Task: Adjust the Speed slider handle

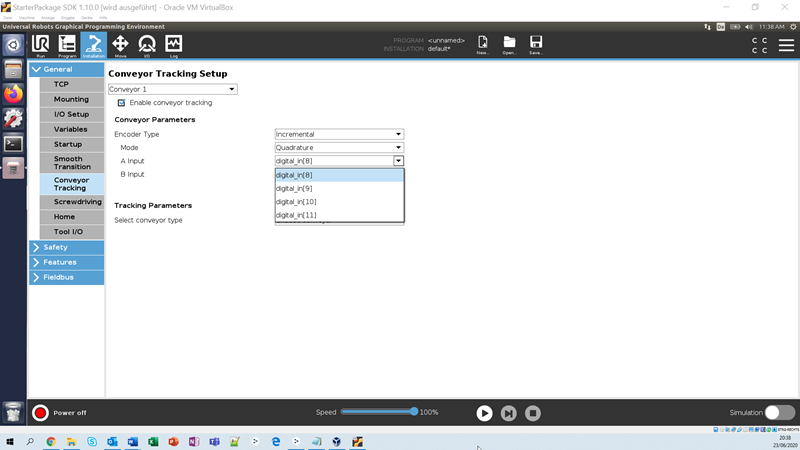Action: tap(413, 411)
